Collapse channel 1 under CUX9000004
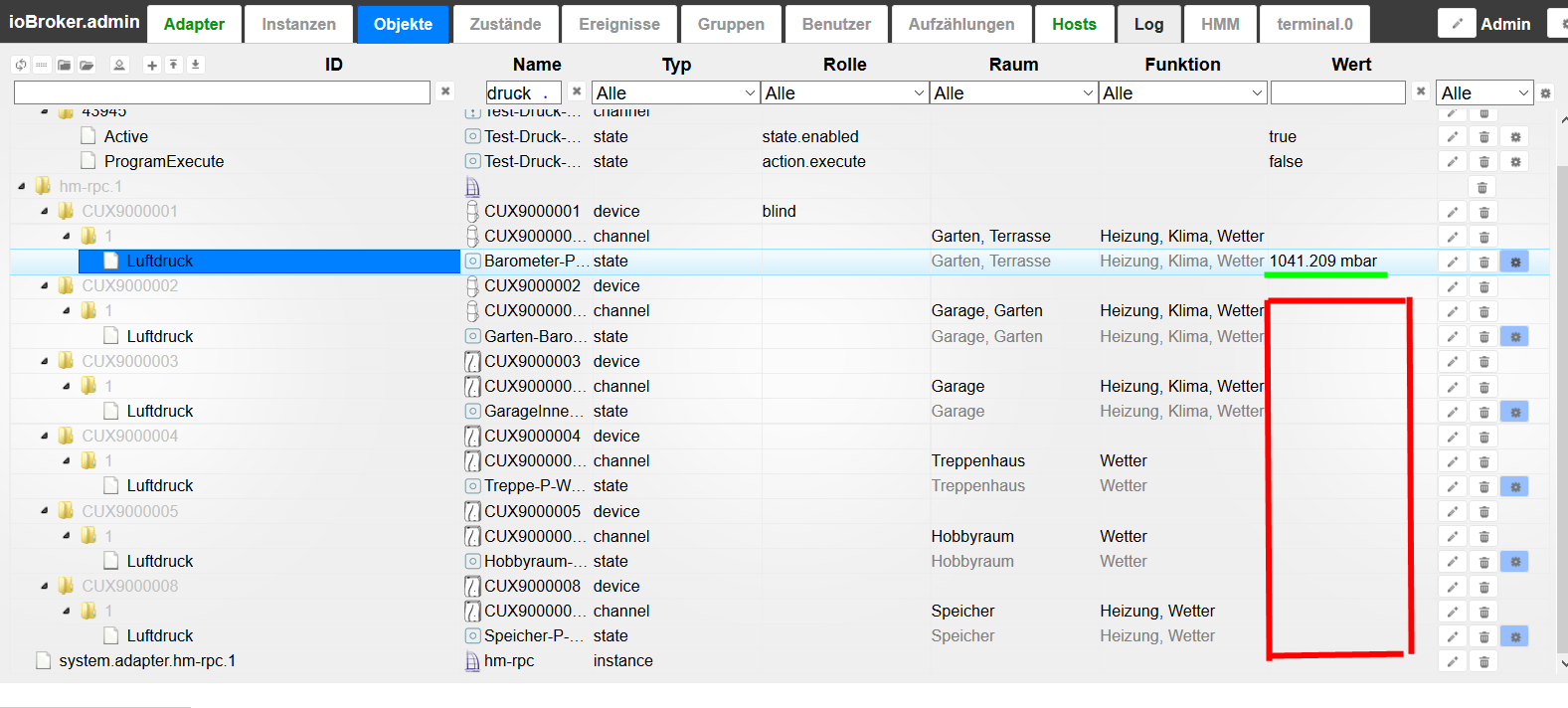1568x708 pixels. [67, 461]
